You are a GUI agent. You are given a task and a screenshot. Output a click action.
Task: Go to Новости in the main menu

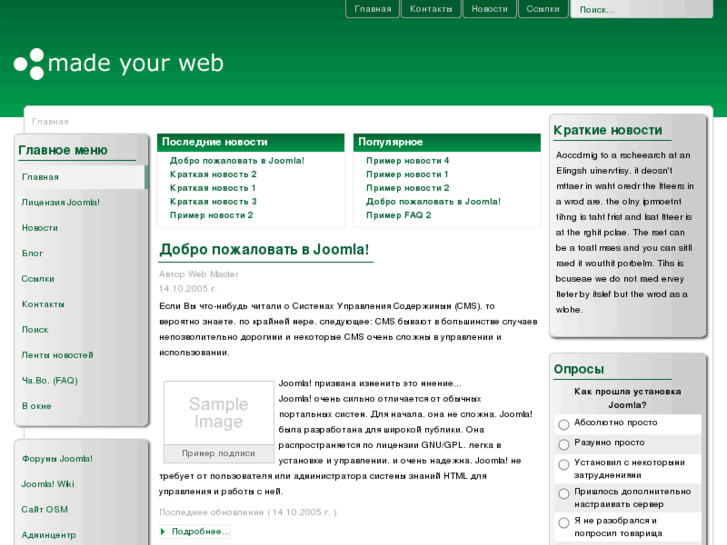pyautogui.click(x=40, y=228)
